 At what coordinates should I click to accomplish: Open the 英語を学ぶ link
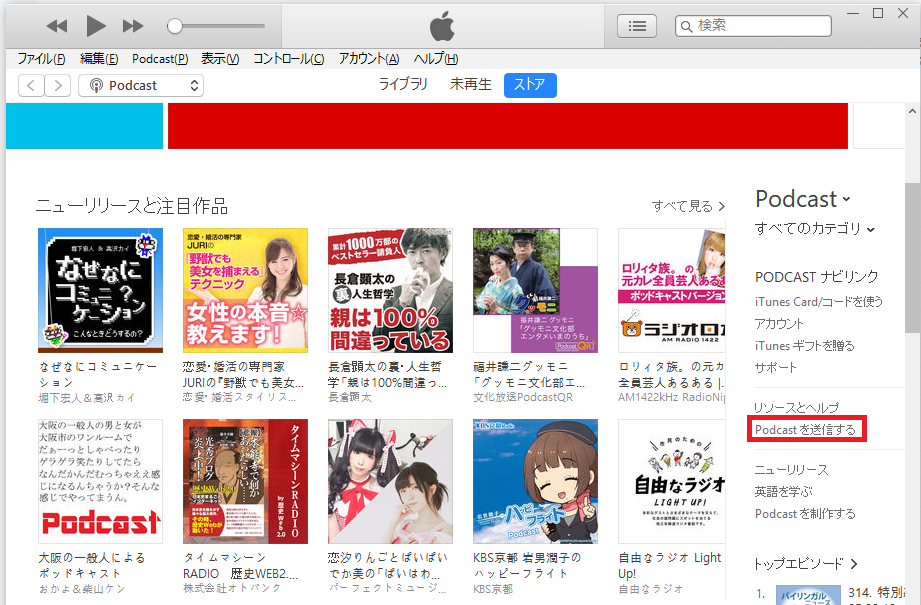point(784,492)
